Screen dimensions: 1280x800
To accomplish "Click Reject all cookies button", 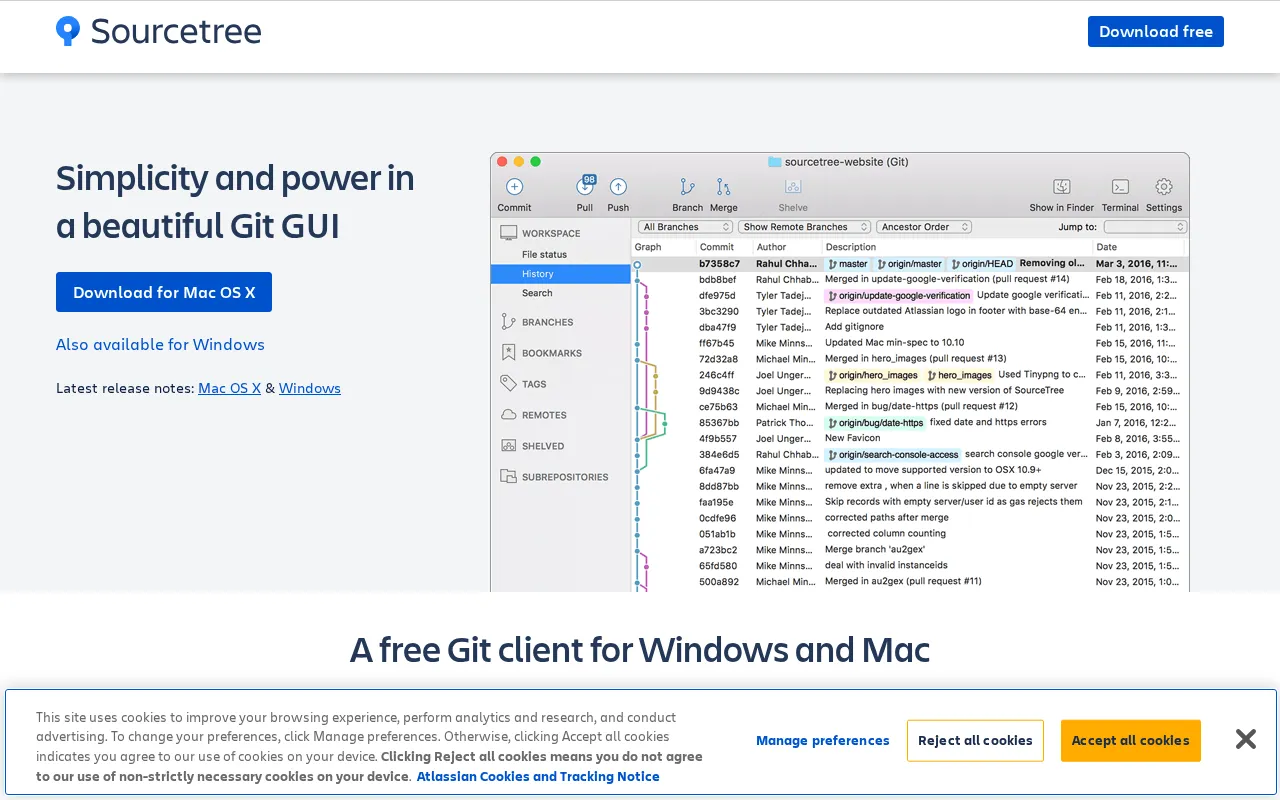I will click(x=975, y=740).
